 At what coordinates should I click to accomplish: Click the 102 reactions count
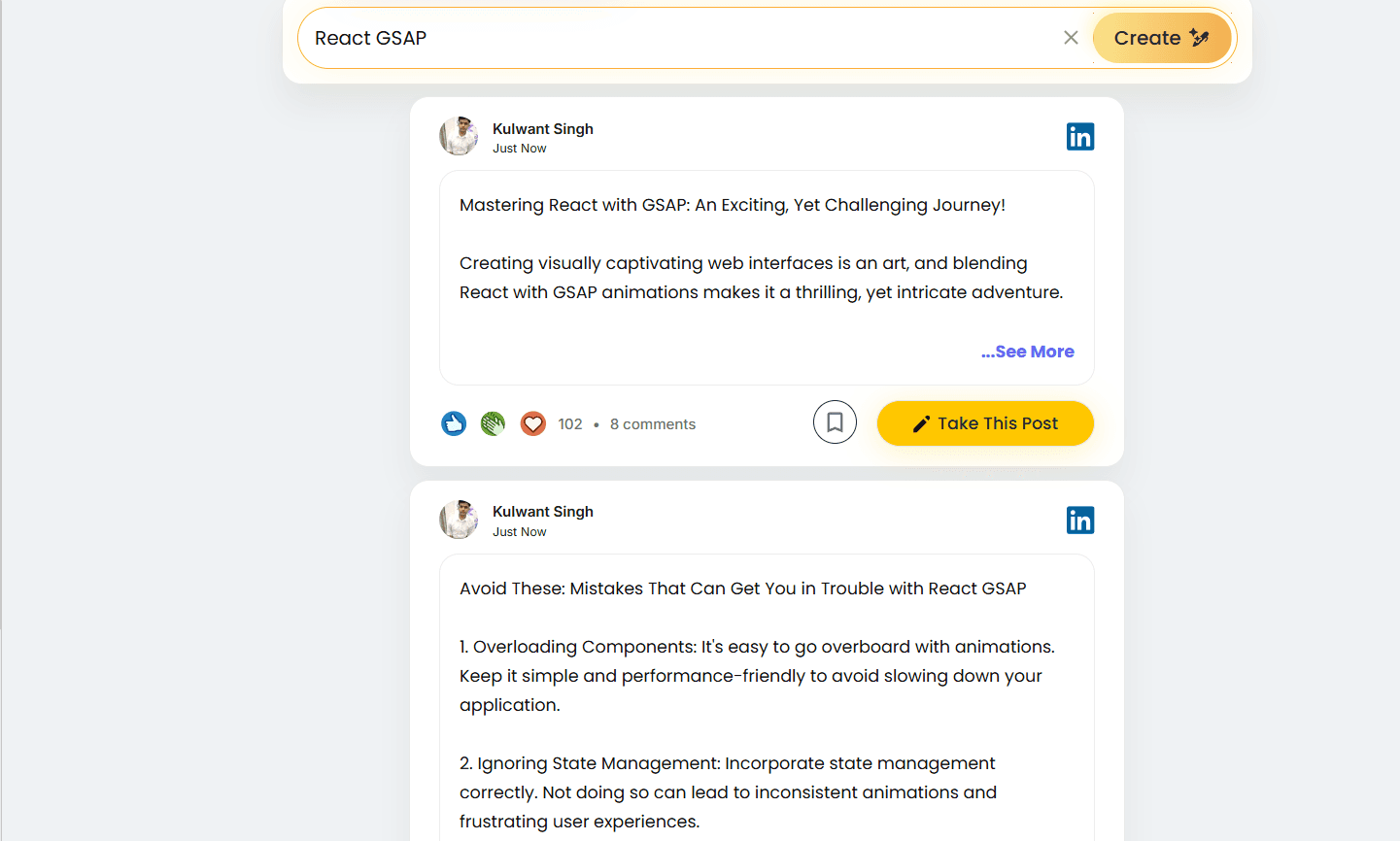coord(570,424)
